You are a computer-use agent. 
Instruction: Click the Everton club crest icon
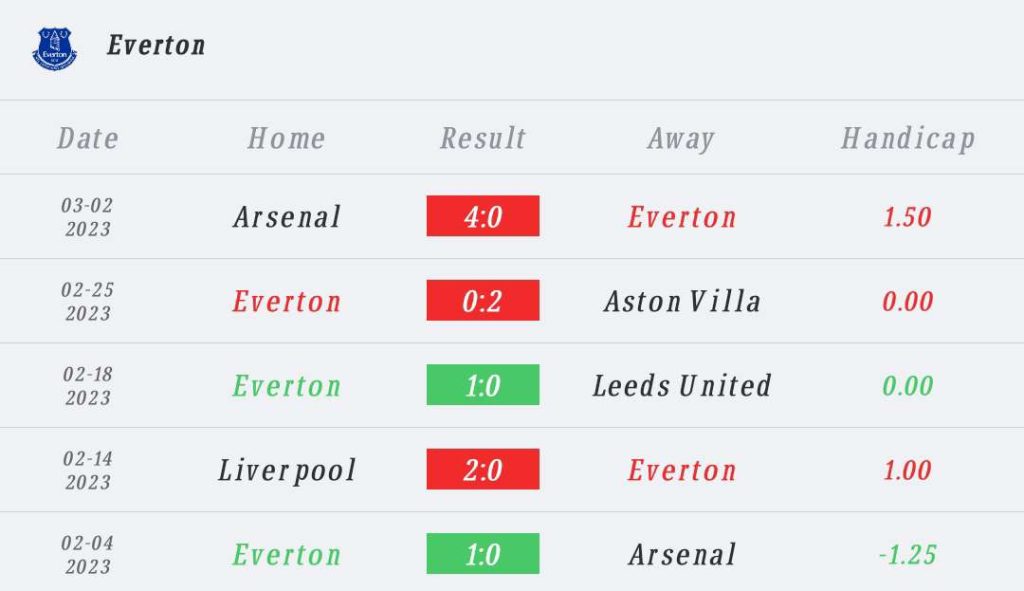click(x=55, y=49)
